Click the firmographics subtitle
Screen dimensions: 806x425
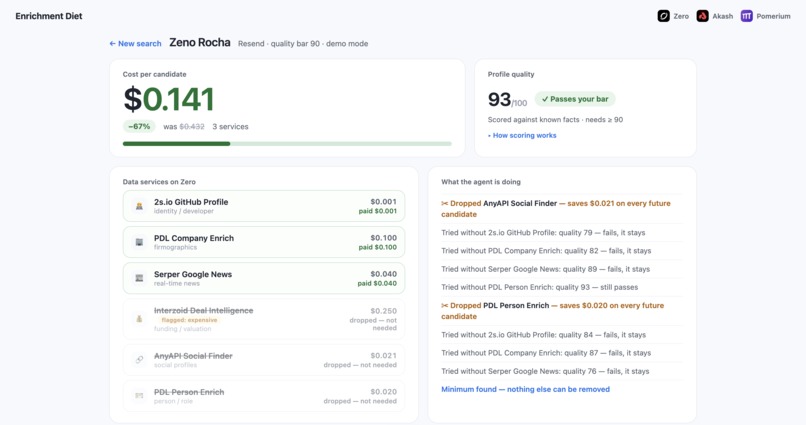coord(175,247)
